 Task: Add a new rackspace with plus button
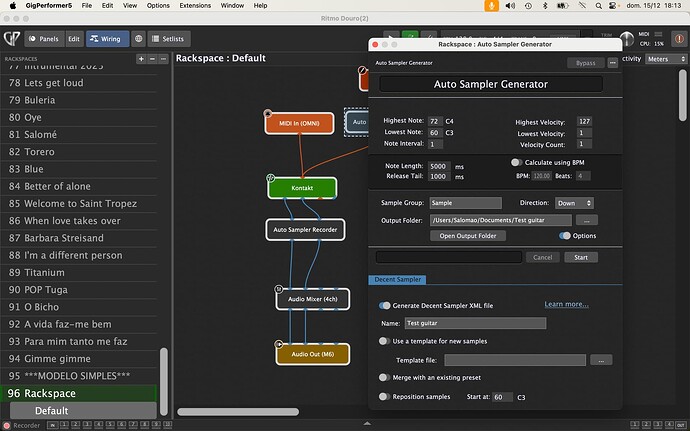pos(141,59)
